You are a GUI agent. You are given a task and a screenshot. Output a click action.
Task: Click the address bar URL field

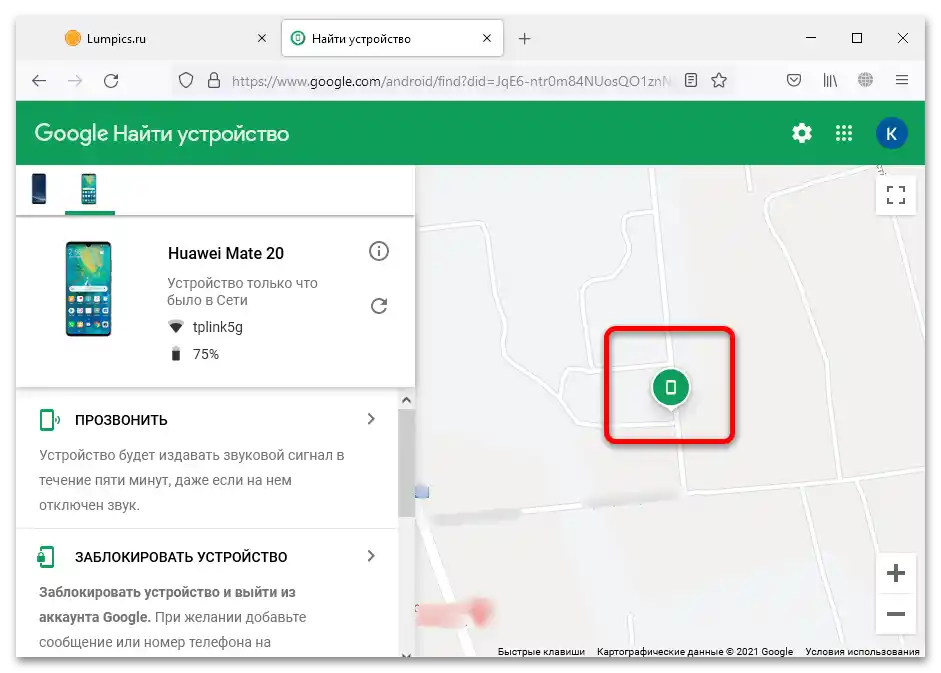click(x=451, y=81)
